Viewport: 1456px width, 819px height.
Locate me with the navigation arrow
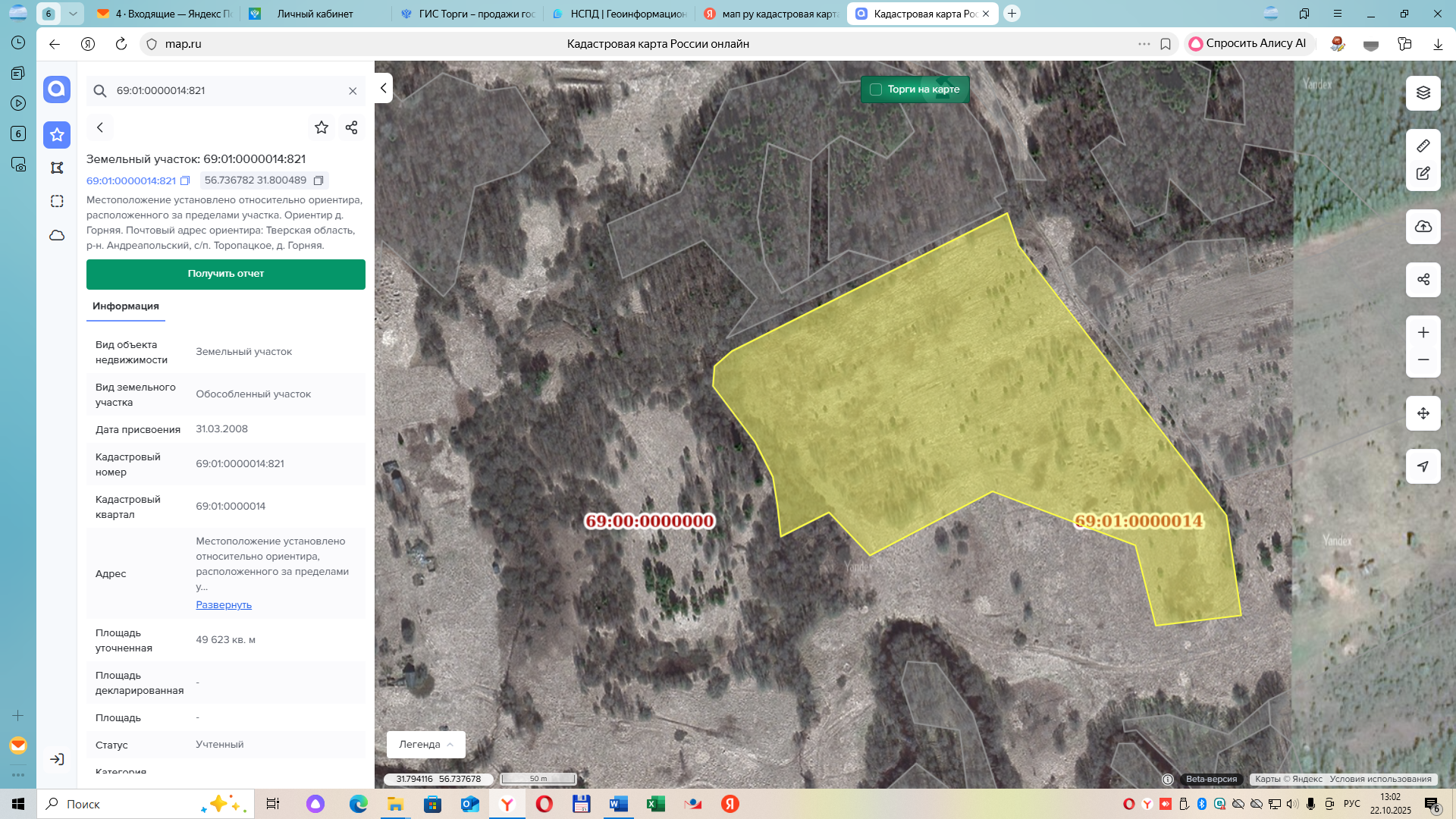point(1423,466)
